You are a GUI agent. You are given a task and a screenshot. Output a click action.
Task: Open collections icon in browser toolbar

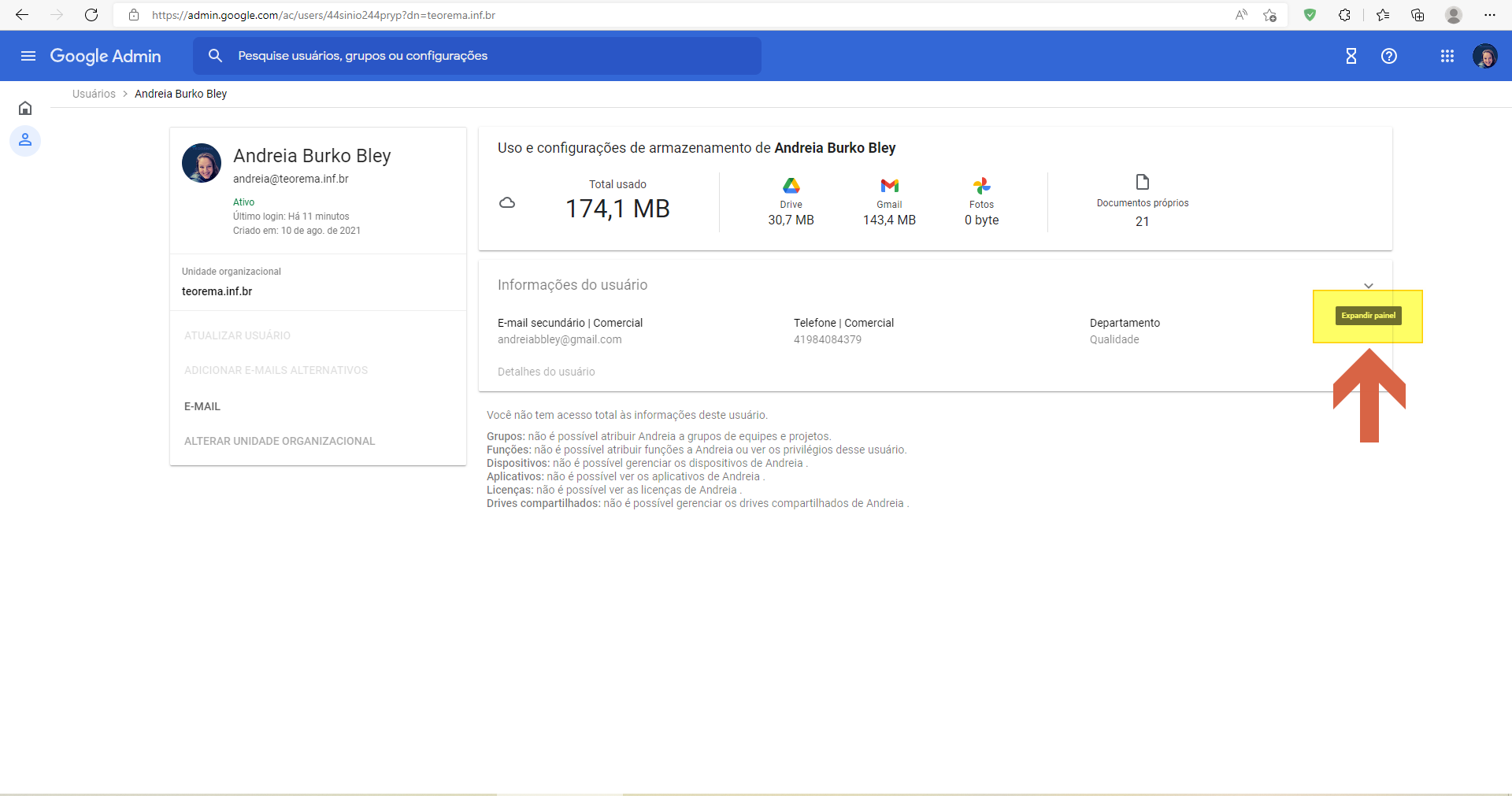1417,15
